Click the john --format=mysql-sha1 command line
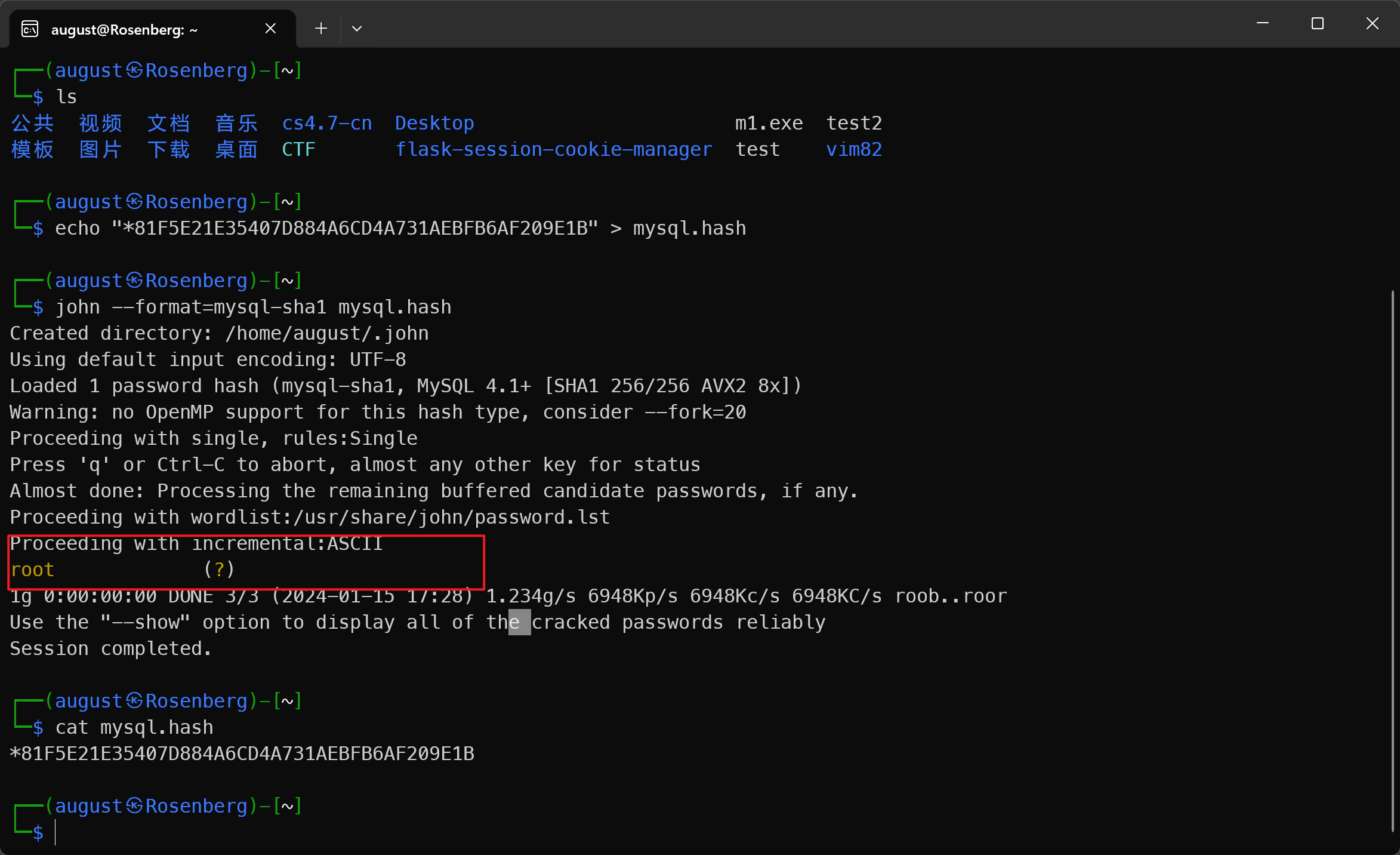Image resolution: width=1400 pixels, height=855 pixels. (253, 307)
